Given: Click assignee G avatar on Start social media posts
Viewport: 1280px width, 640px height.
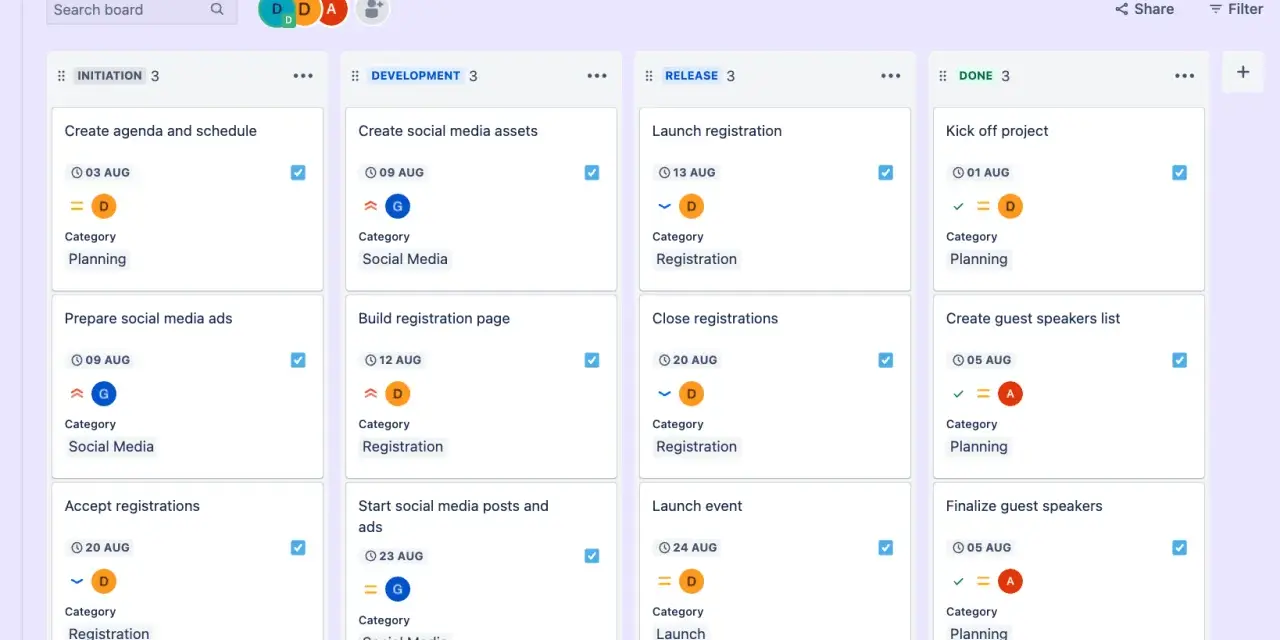Looking at the screenshot, I should [x=398, y=590].
